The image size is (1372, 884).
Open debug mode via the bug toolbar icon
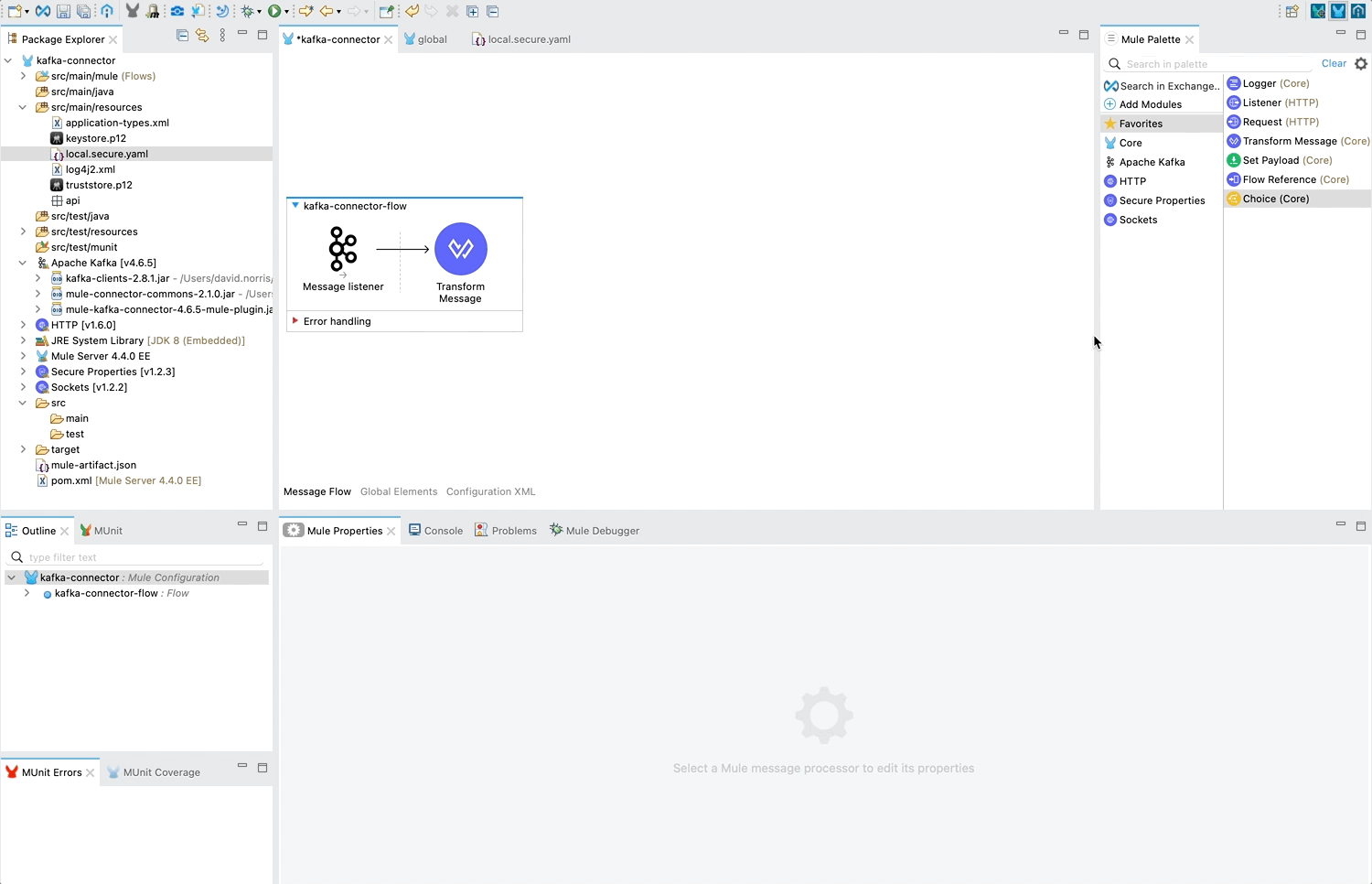(250, 11)
